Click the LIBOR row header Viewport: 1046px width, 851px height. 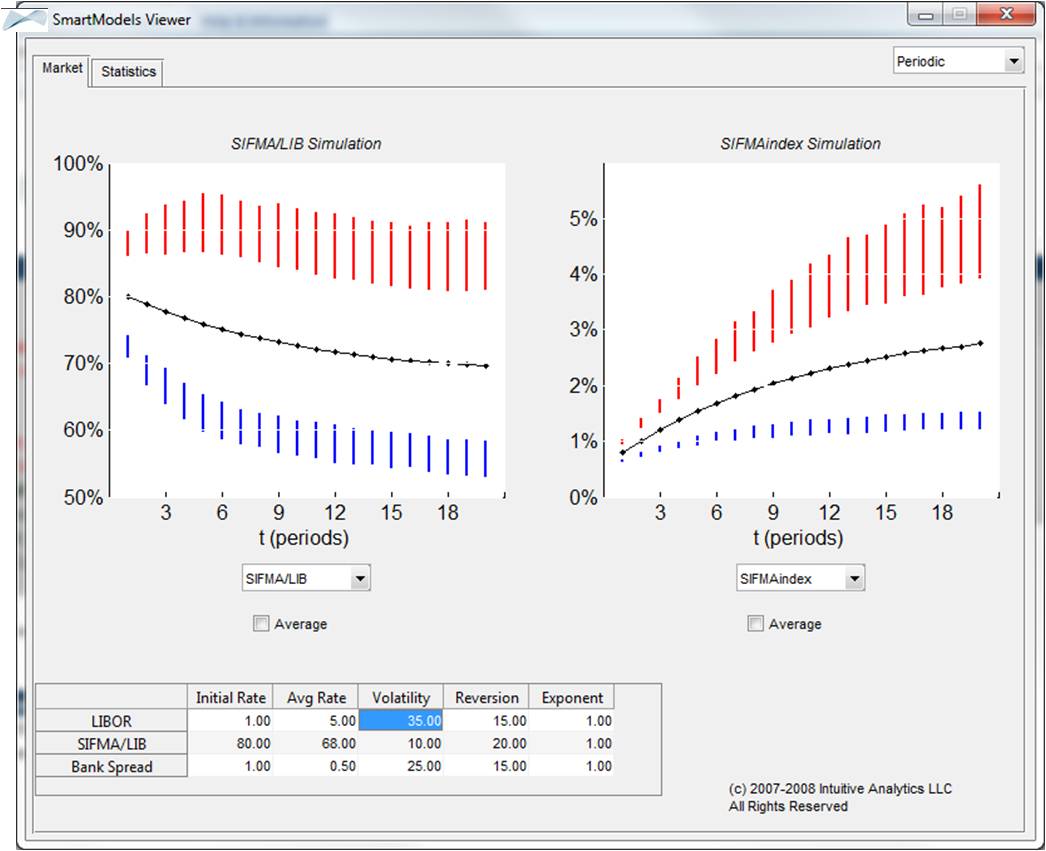pos(111,720)
